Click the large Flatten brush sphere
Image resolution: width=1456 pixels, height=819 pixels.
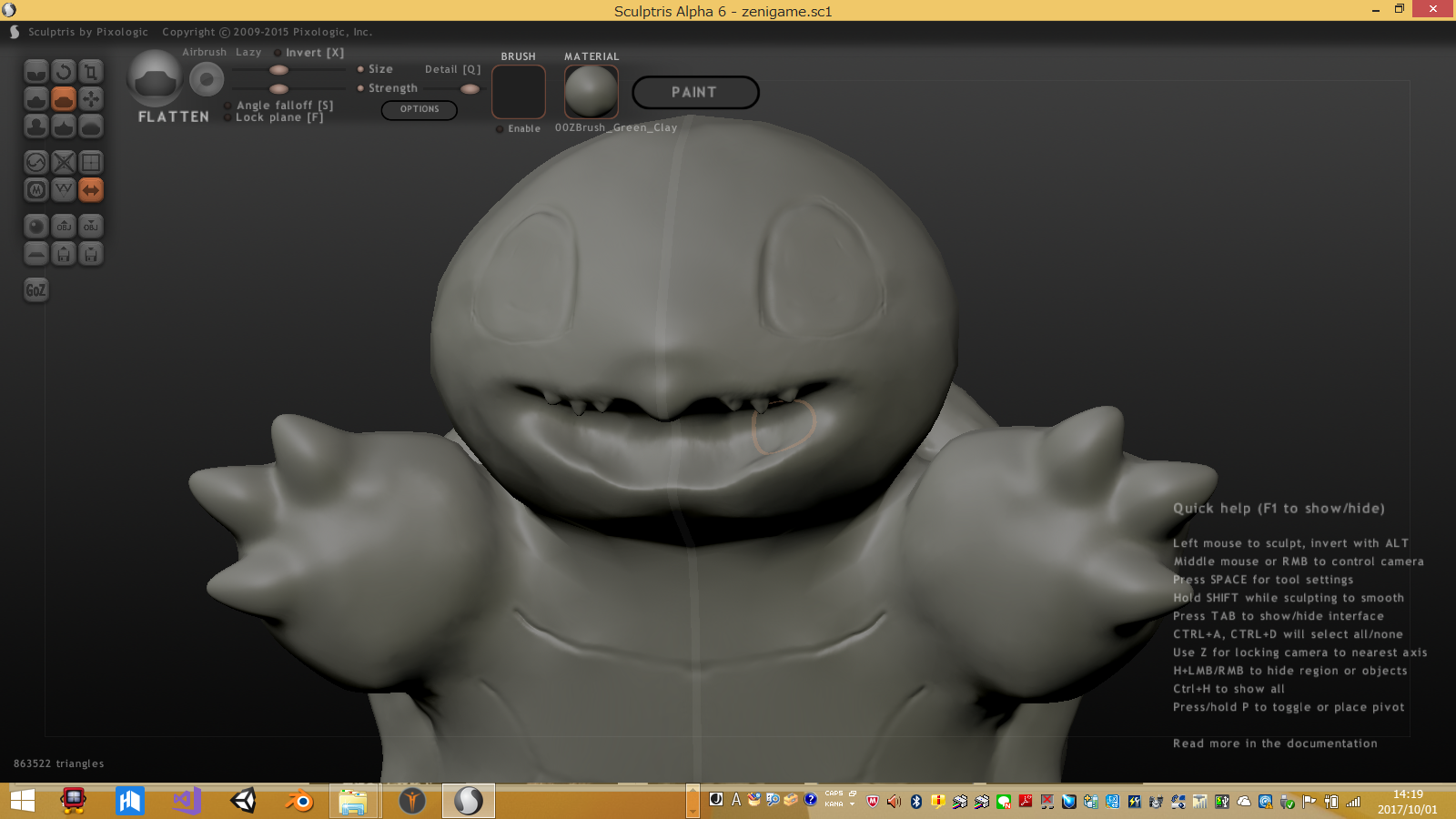[155, 79]
